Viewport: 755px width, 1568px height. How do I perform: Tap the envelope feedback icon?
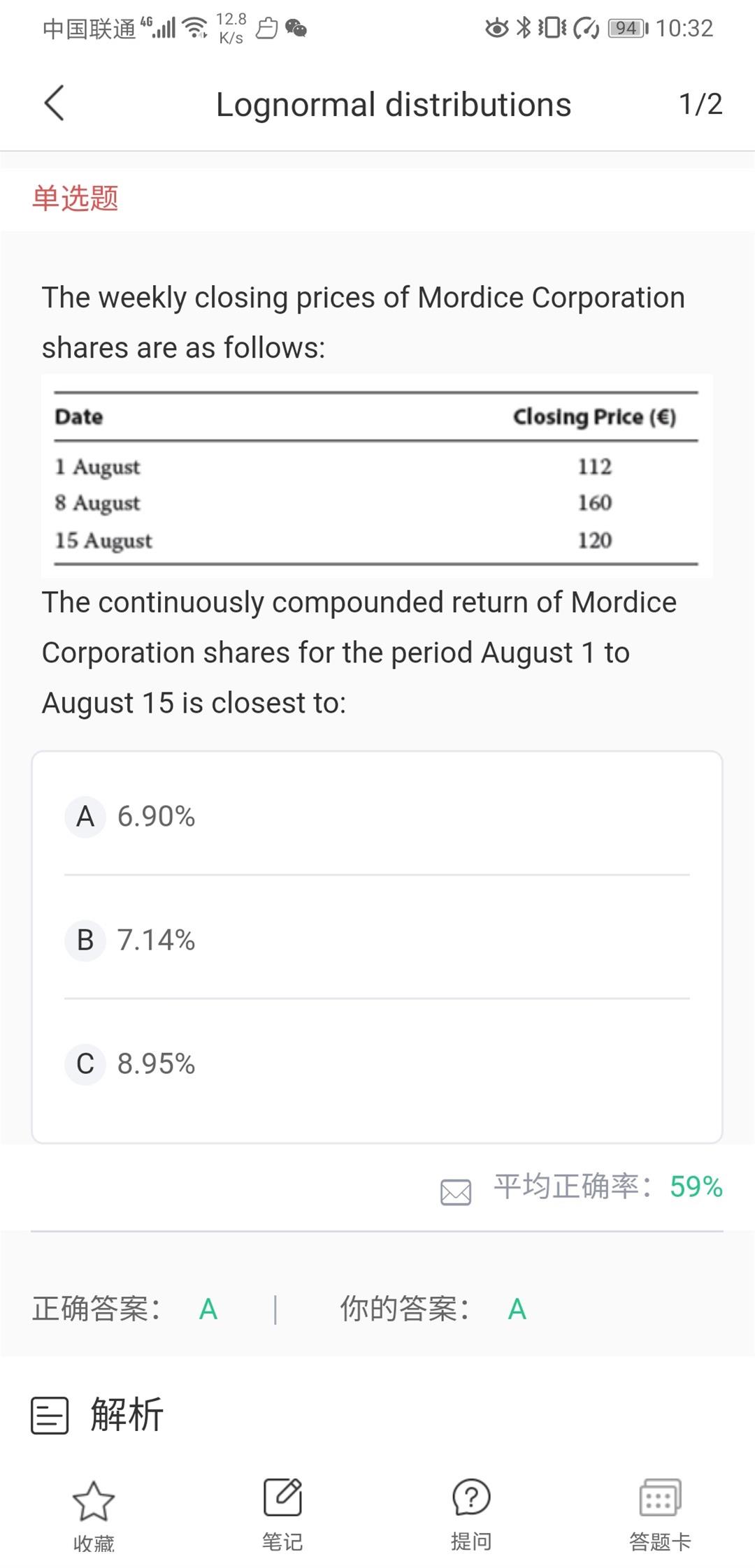click(x=456, y=1191)
